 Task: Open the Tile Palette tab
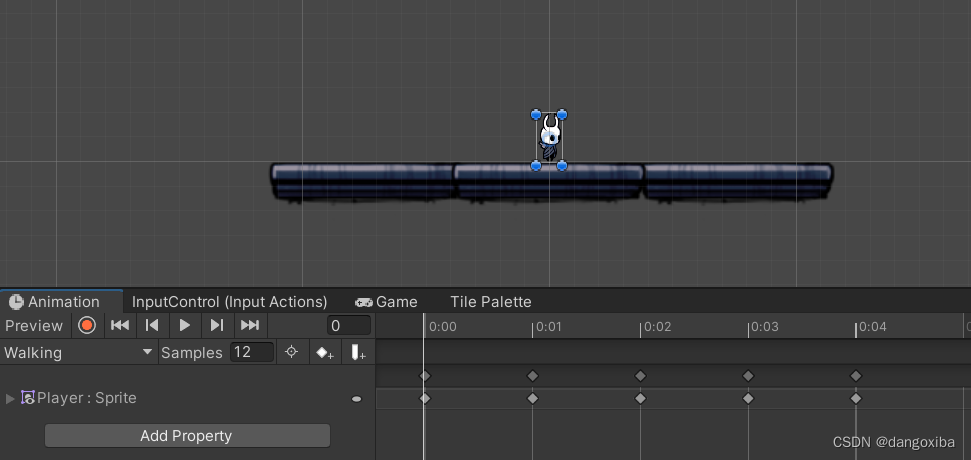[490, 302]
